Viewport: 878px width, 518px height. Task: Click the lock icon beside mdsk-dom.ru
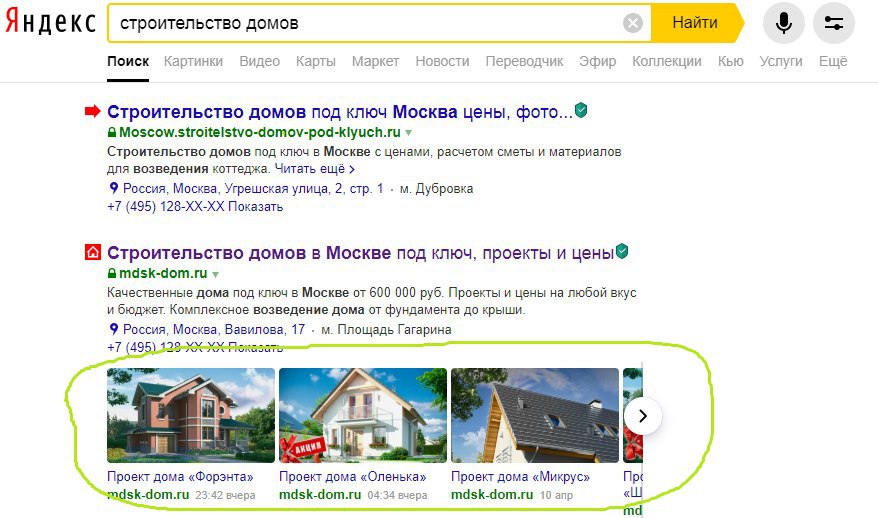(112, 274)
